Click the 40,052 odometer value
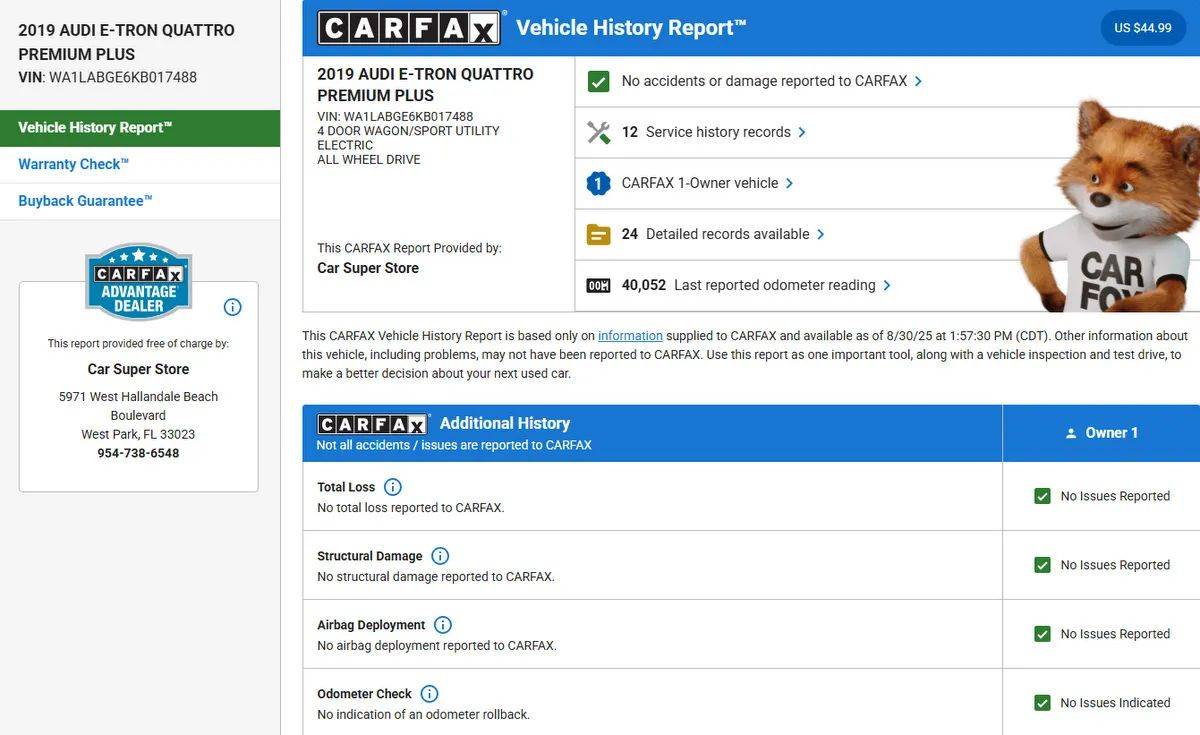1200x735 pixels. (644, 285)
